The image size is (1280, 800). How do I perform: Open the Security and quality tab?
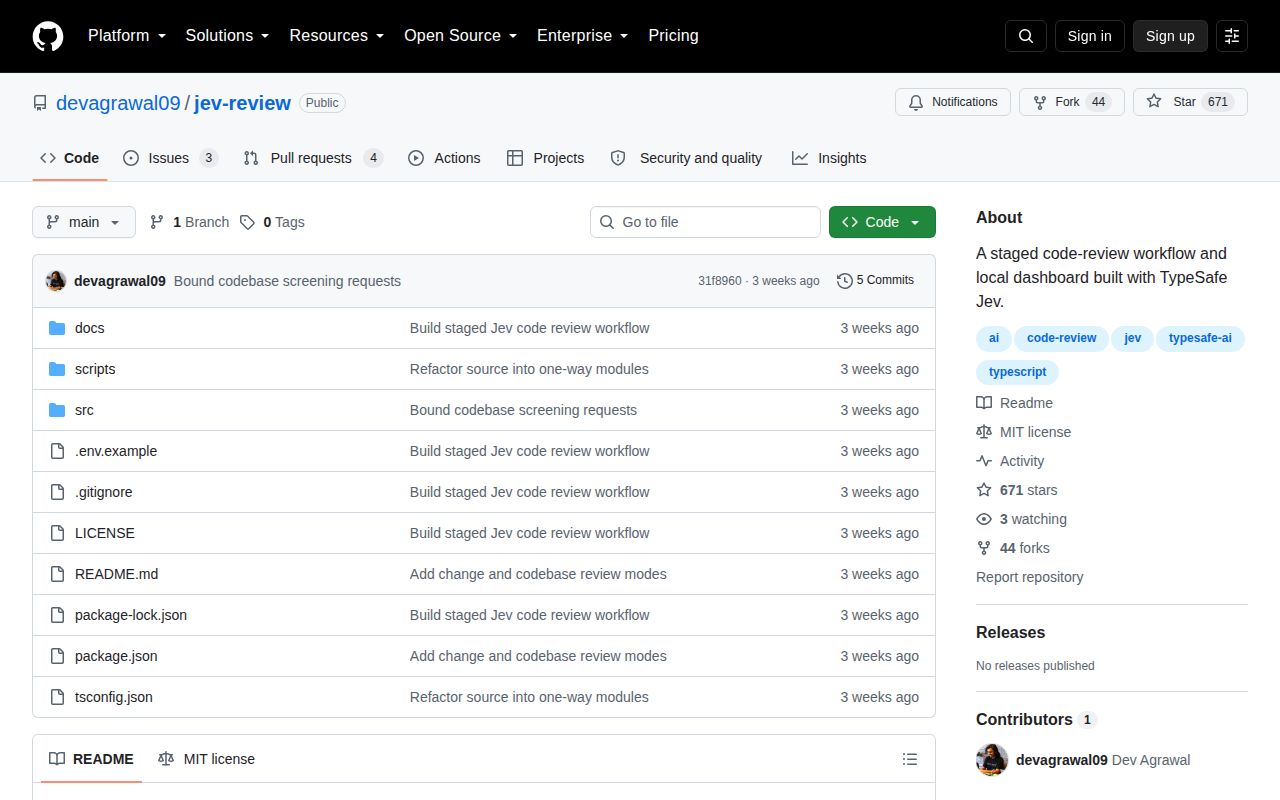pyautogui.click(x=687, y=158)
